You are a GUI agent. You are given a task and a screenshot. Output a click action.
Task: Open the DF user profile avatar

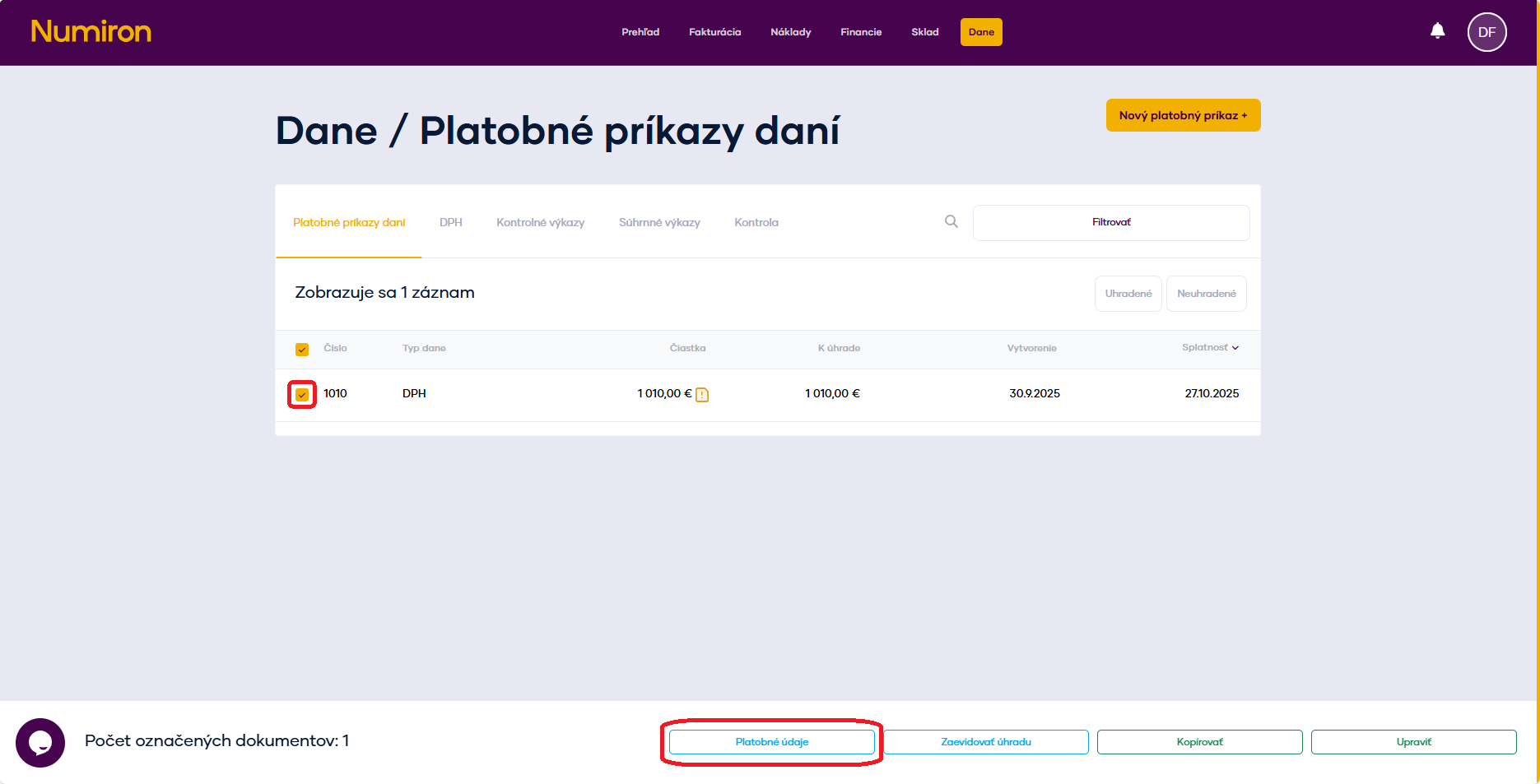point(1486,32)
